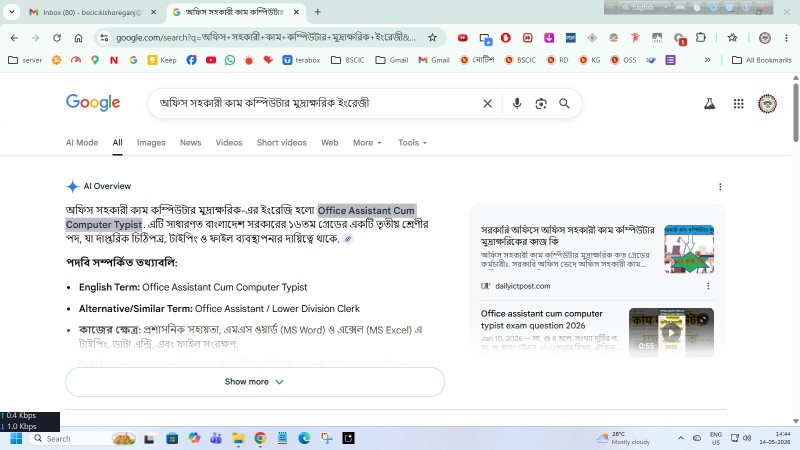Image resolution: width=800 pixels, height=450 pixels.
Task: Bookmark this page with star icon
Action: [432, 38]
